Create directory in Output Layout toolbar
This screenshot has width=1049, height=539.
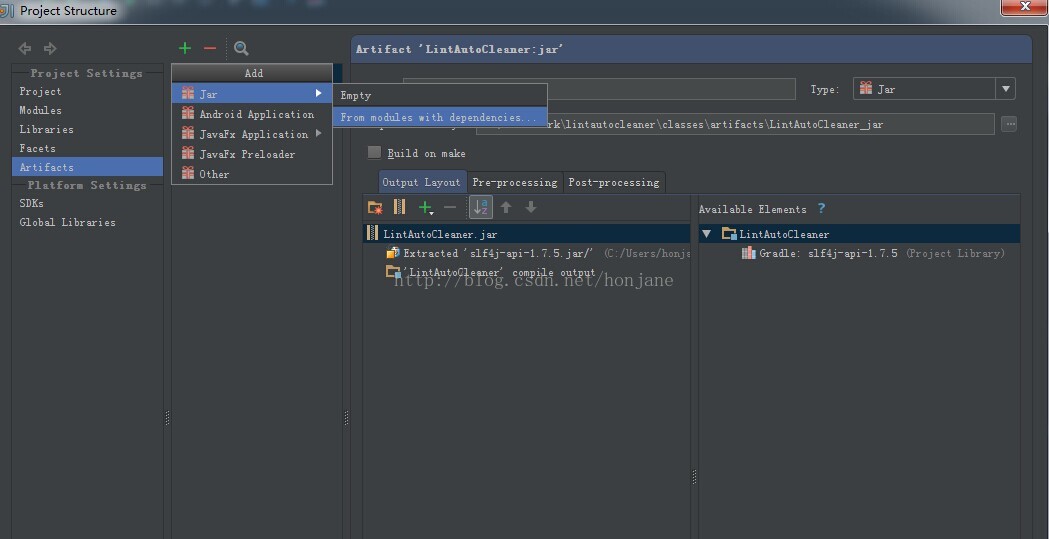[x=375, y=207]
